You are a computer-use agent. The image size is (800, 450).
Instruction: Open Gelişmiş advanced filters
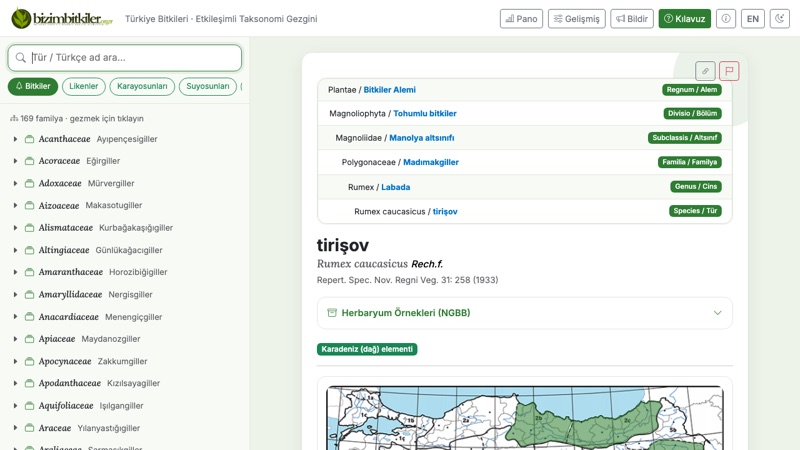point(577,19)
